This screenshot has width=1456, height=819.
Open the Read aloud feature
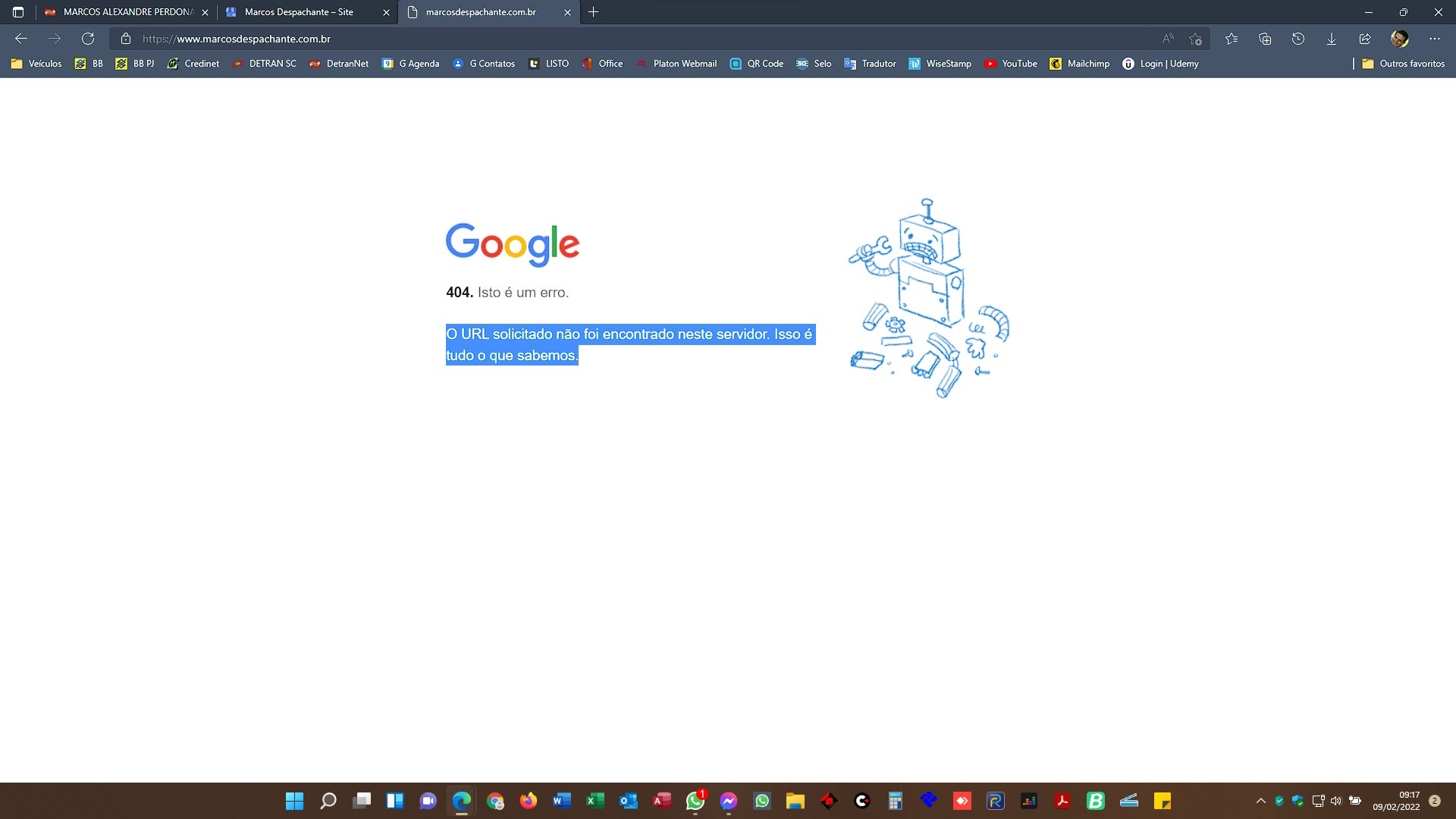[x=1168, y=39]
